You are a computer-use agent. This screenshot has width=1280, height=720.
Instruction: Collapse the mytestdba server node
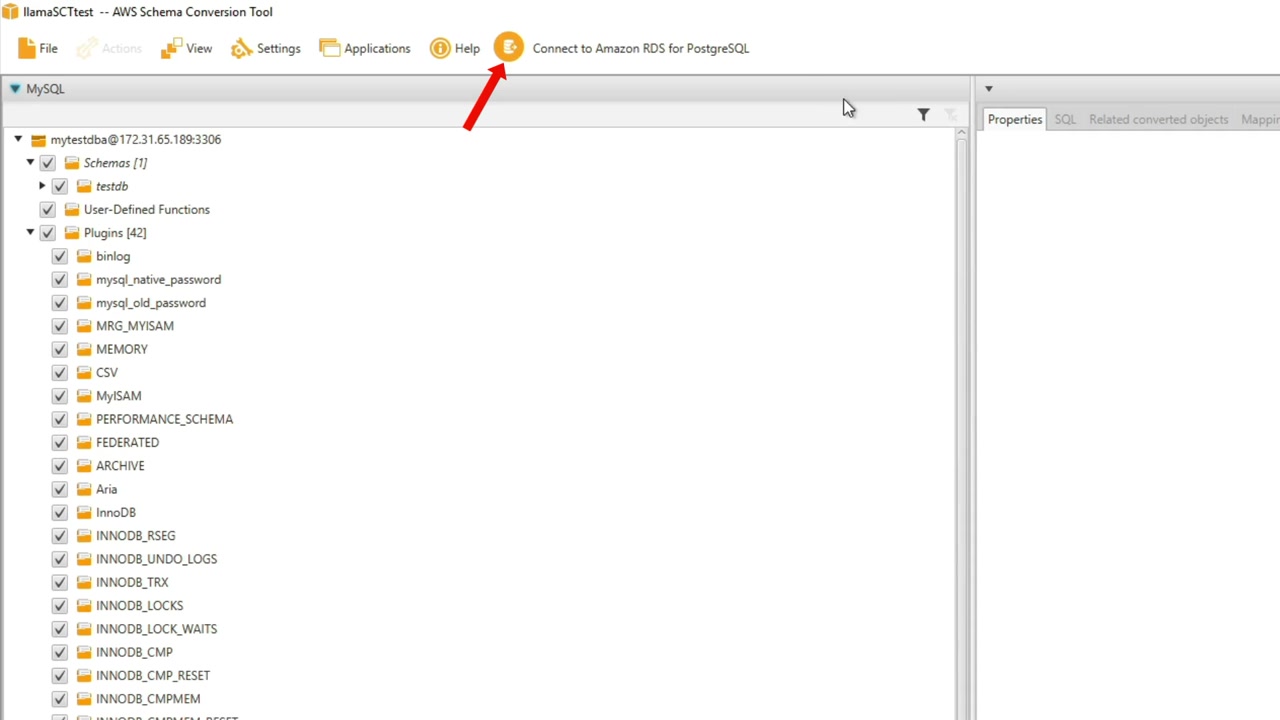[x=18, y=140]
